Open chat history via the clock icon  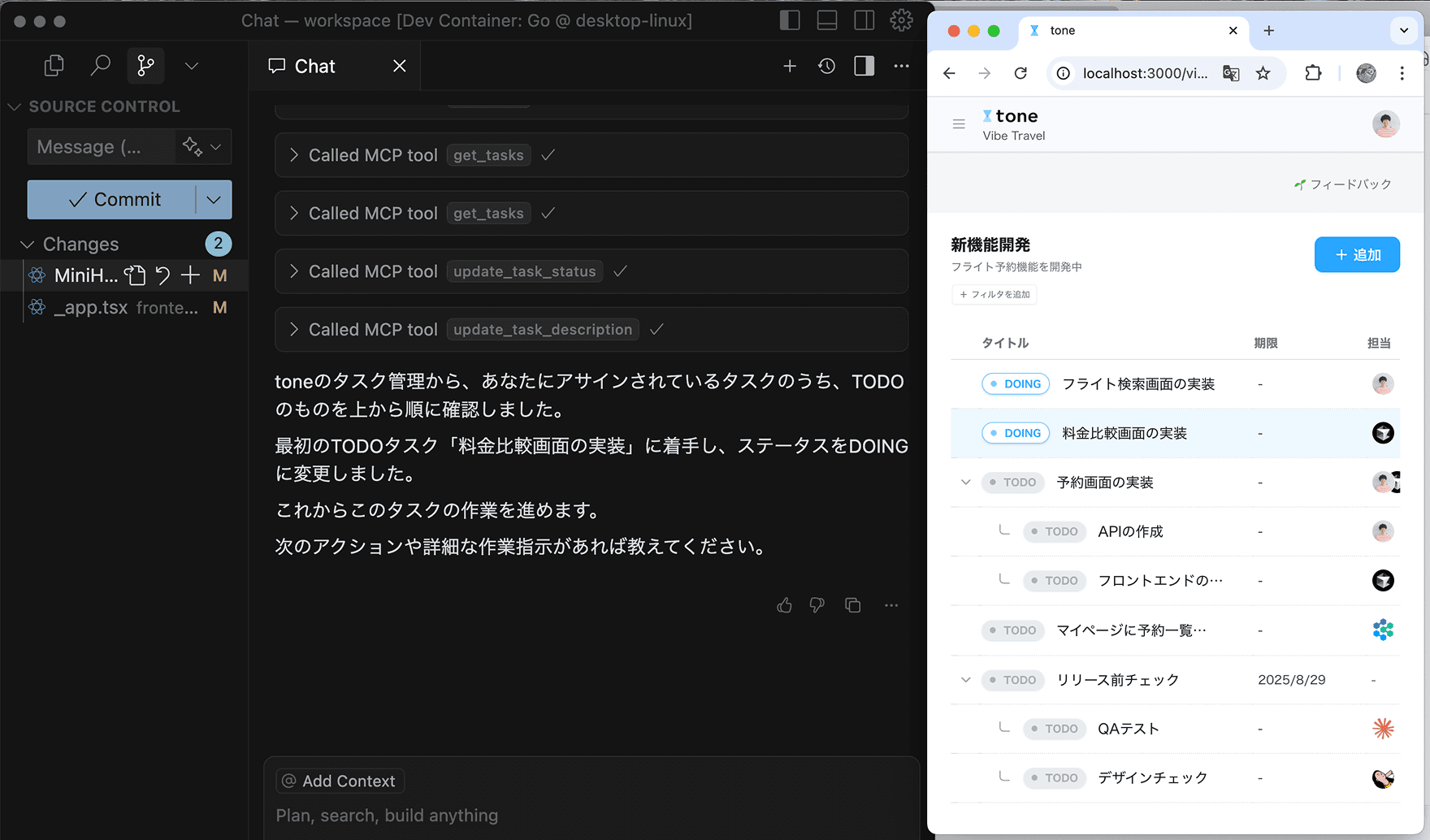[x=825, y=66]
